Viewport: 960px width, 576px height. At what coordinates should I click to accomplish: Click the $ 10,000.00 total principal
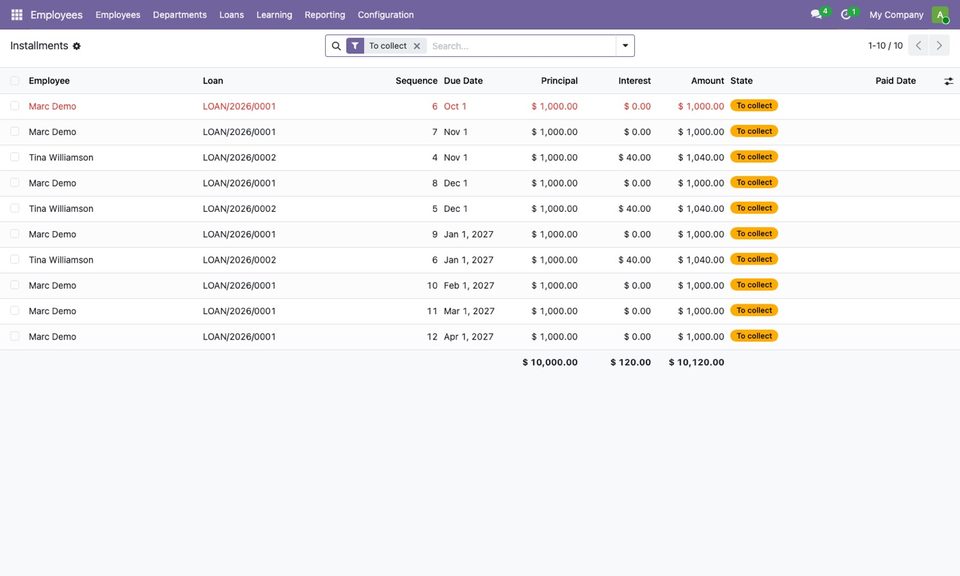(550, 362)
